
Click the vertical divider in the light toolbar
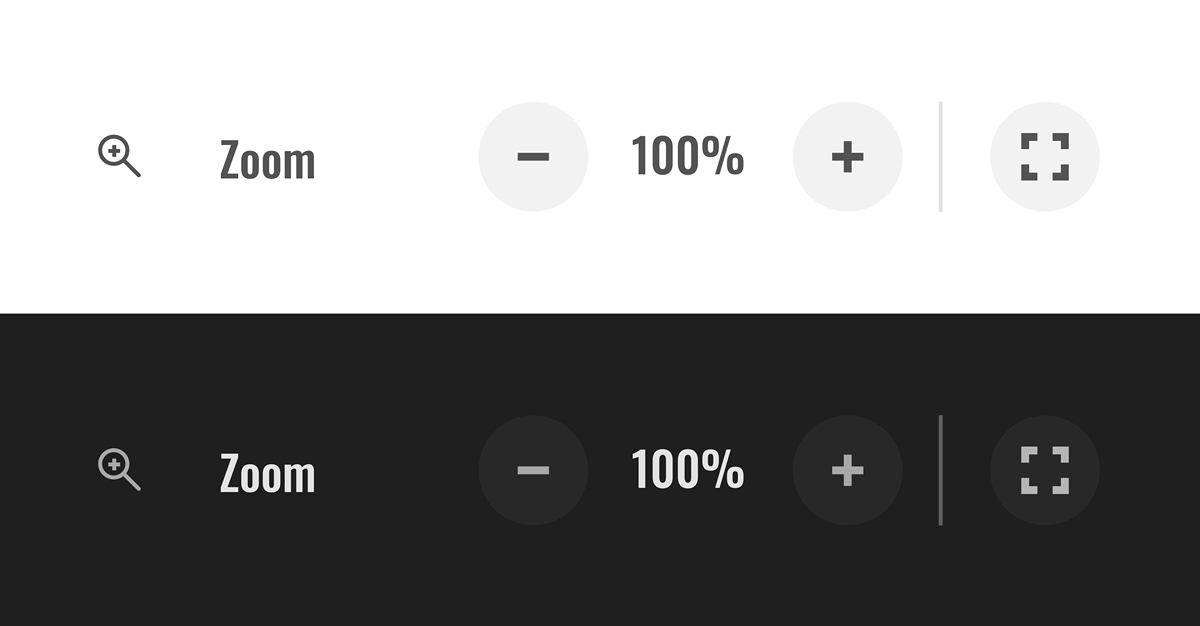click(x=940, y=157)
